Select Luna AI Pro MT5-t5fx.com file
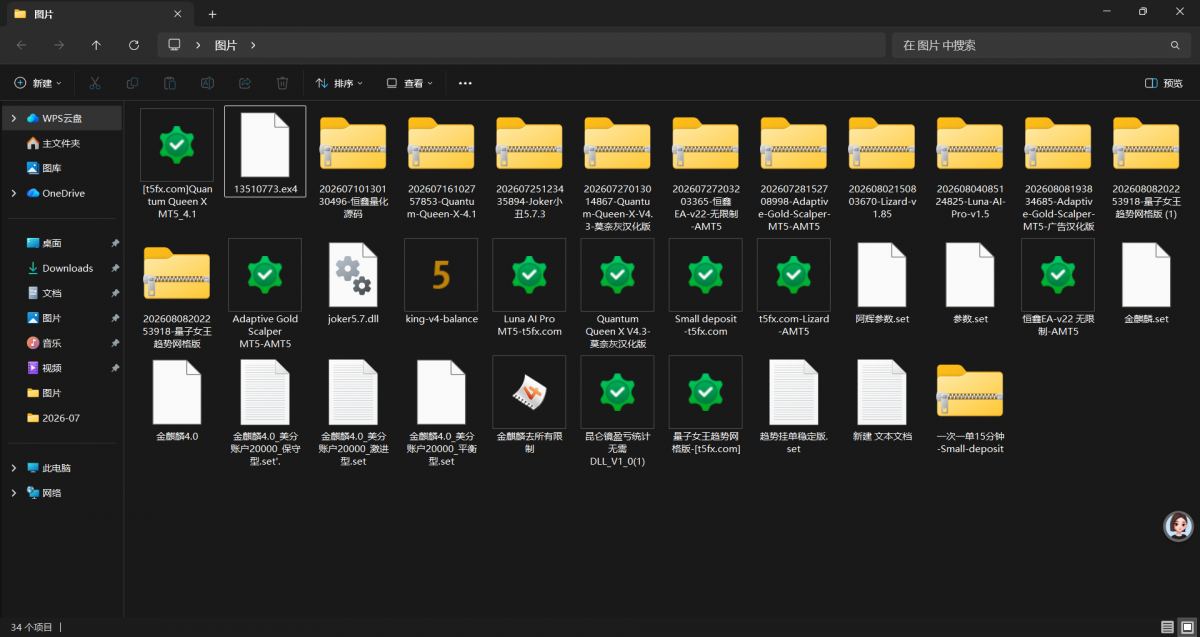The height and width of the screenshot is (637, 1200). click(x=529, y=288)
